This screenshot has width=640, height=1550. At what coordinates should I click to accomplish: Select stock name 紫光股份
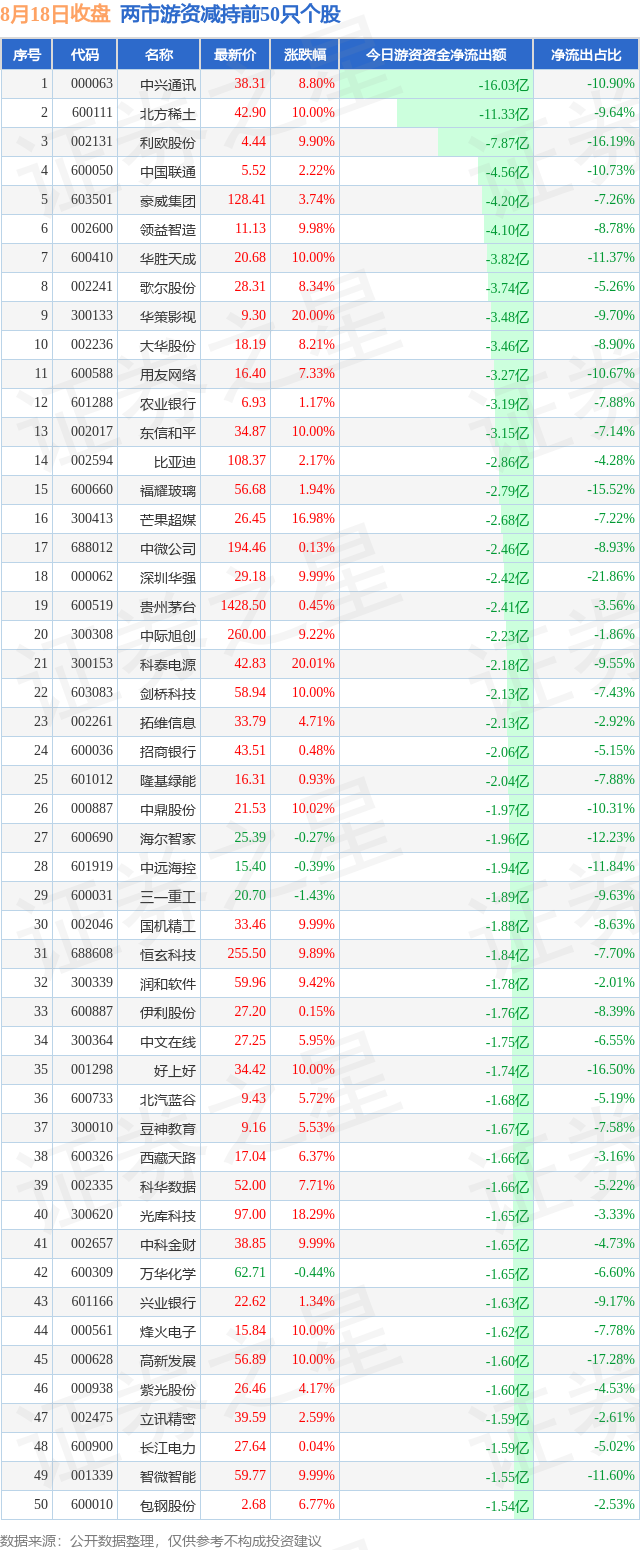168,1390
